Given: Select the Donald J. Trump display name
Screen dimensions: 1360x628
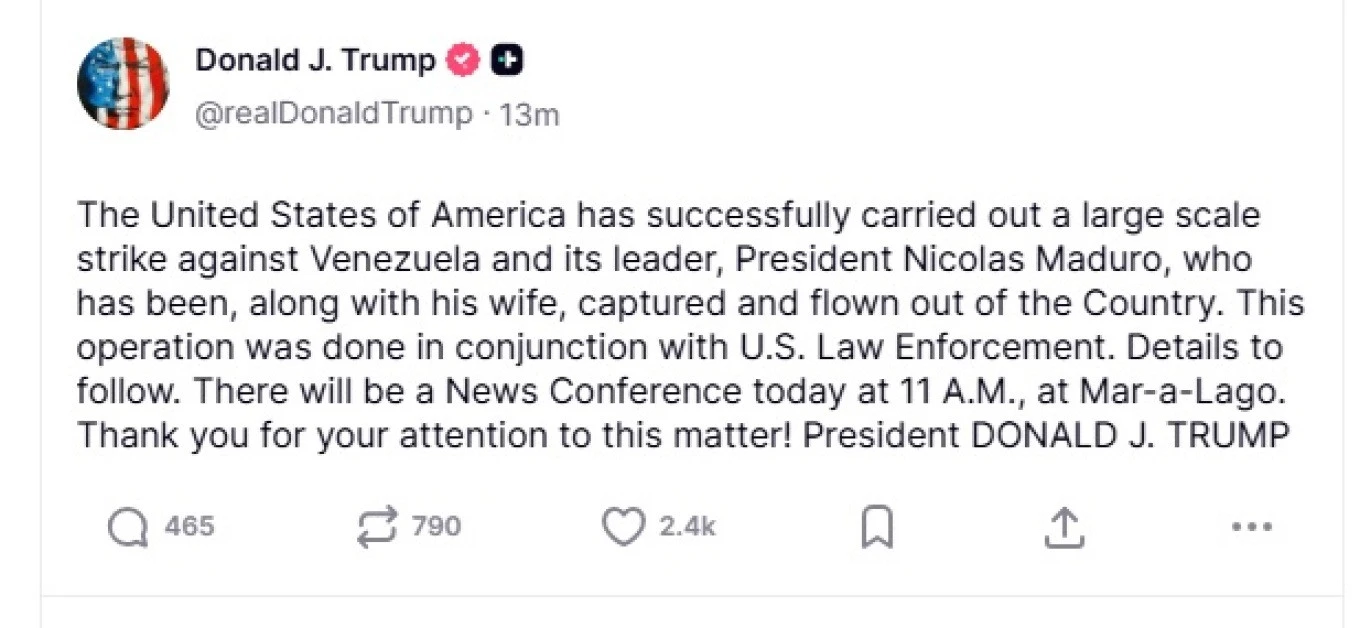Looking at the screenshot, I should [313, 59].
